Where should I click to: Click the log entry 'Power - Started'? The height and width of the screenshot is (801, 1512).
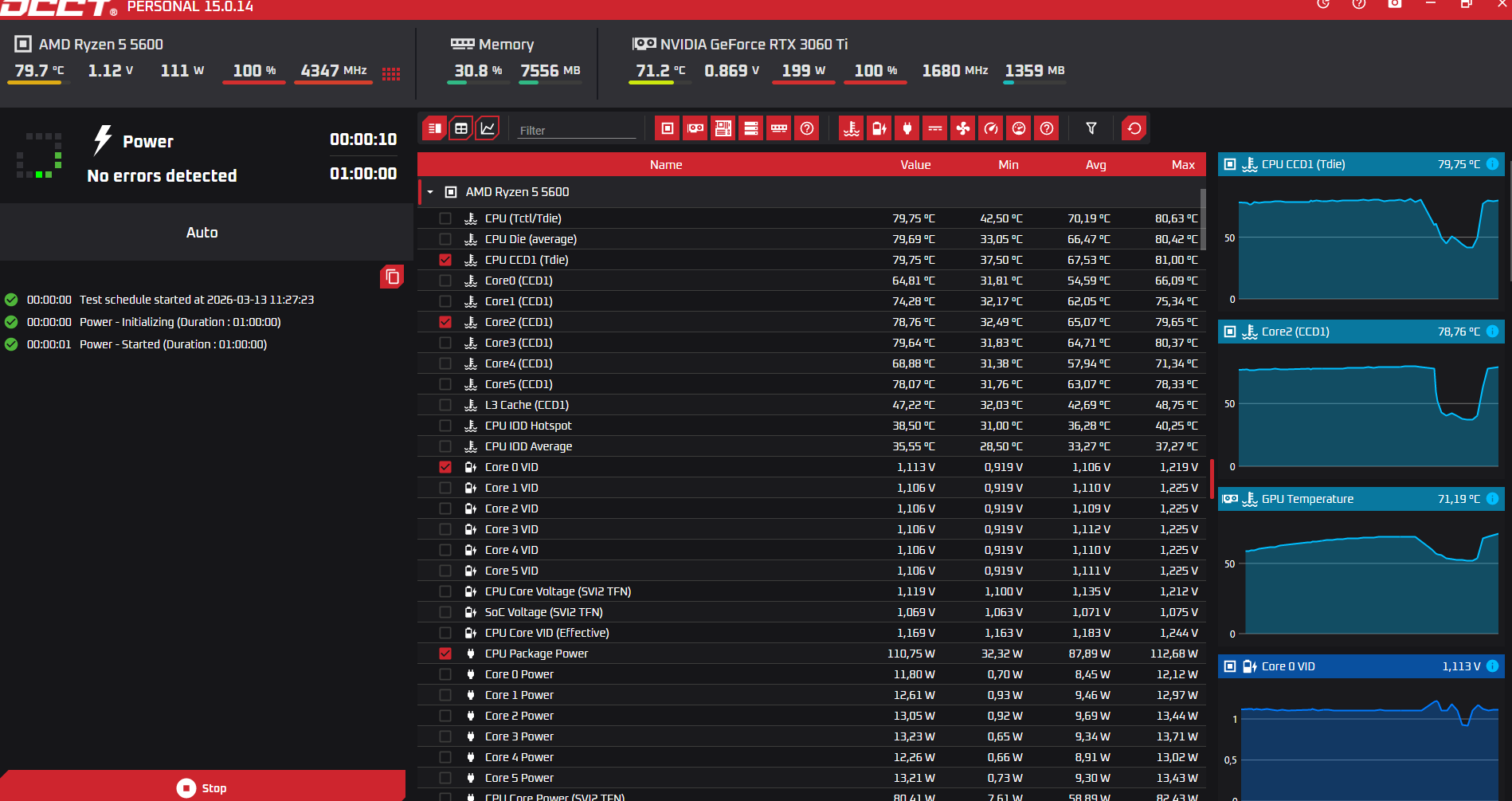tap(173, 344)
